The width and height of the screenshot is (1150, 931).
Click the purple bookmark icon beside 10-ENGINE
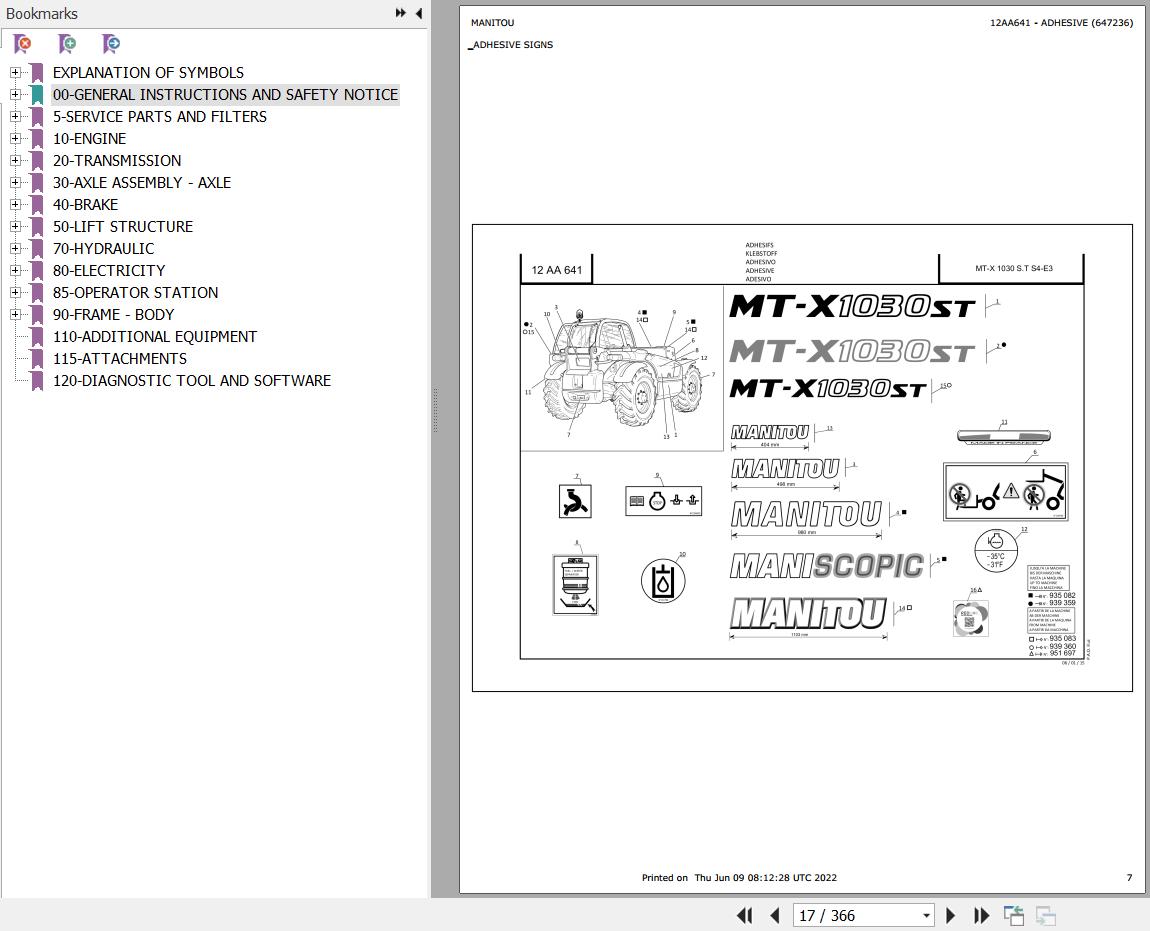37,139
